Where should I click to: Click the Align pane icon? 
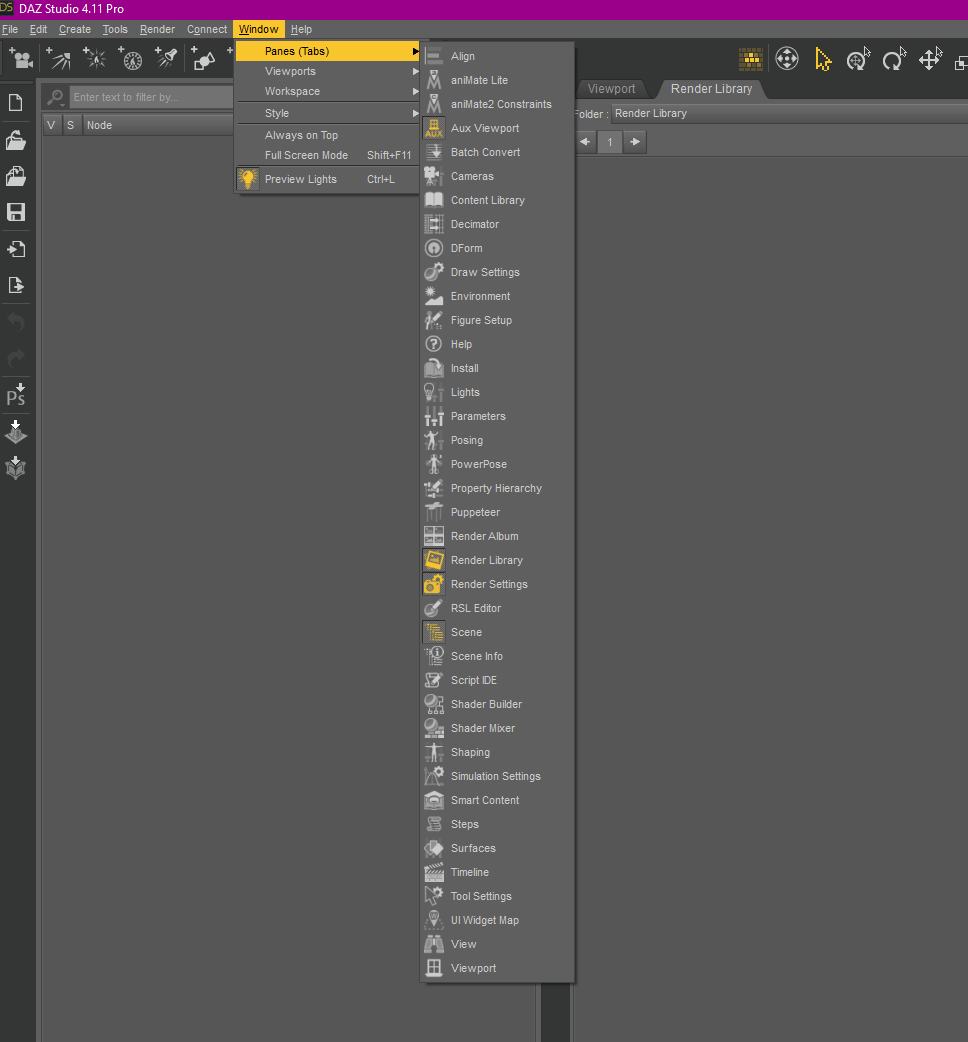pyautogui.click(x=434, y=56)
